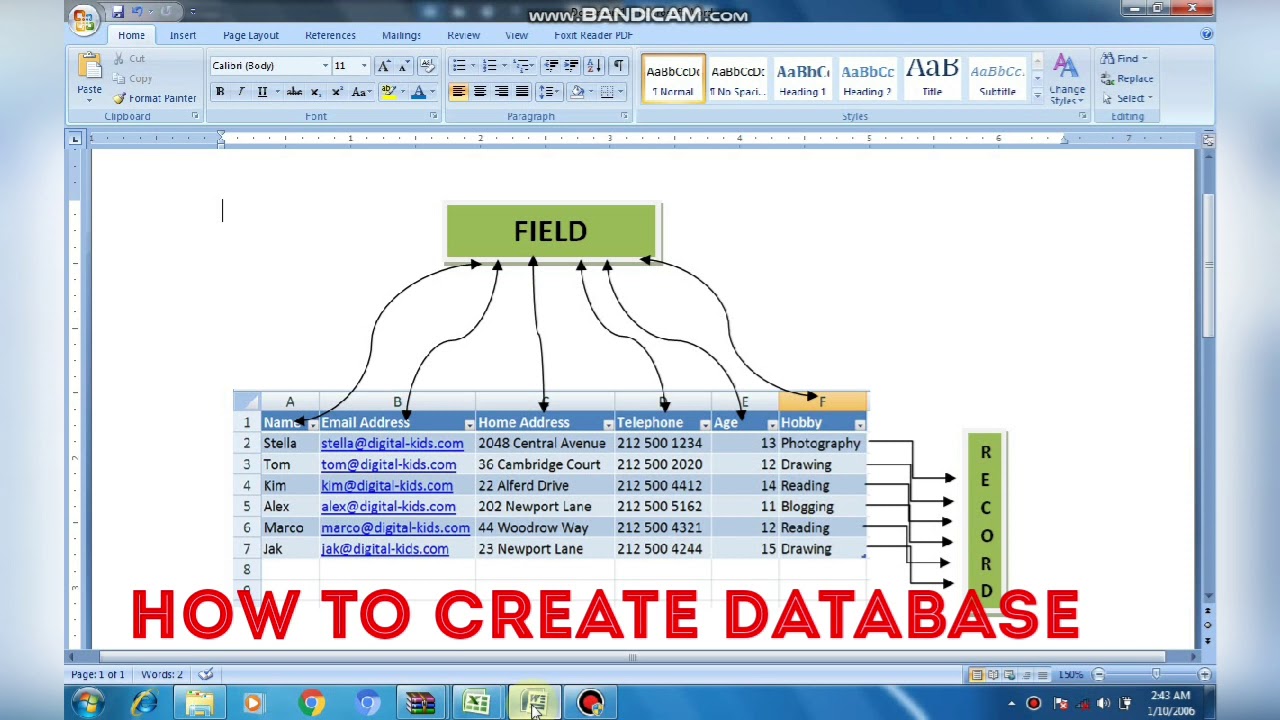The image size is (1280, 720).
Task: Enable justify text alignment
Action: tap(522, 92)
